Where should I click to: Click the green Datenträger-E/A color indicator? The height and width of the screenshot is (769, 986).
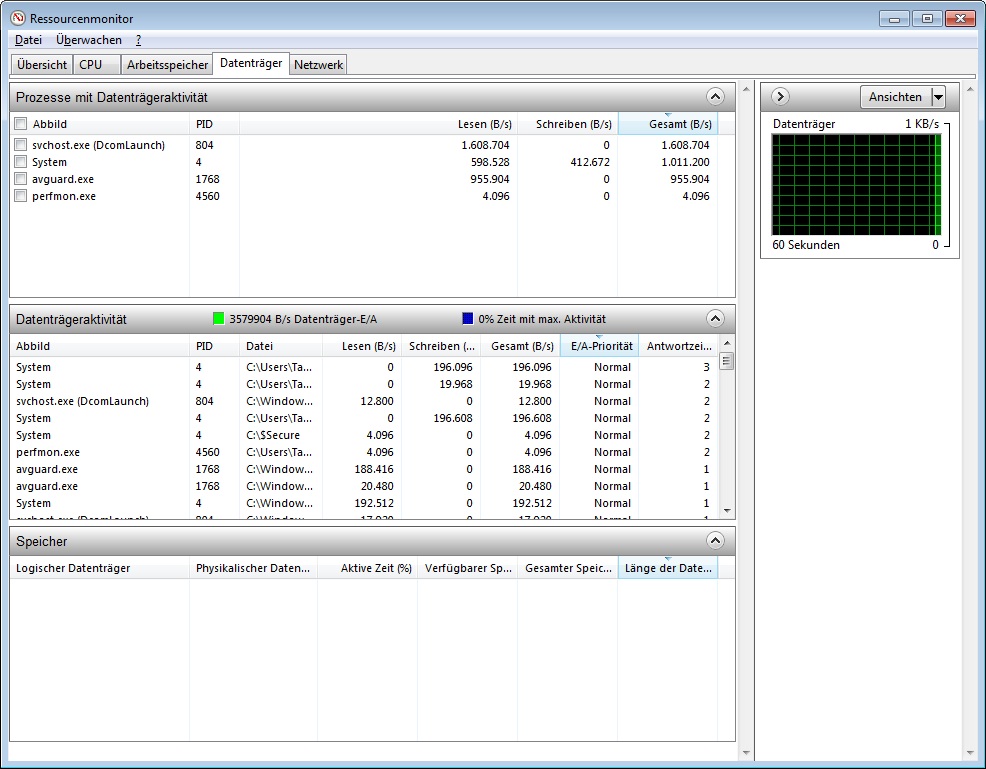218,319
